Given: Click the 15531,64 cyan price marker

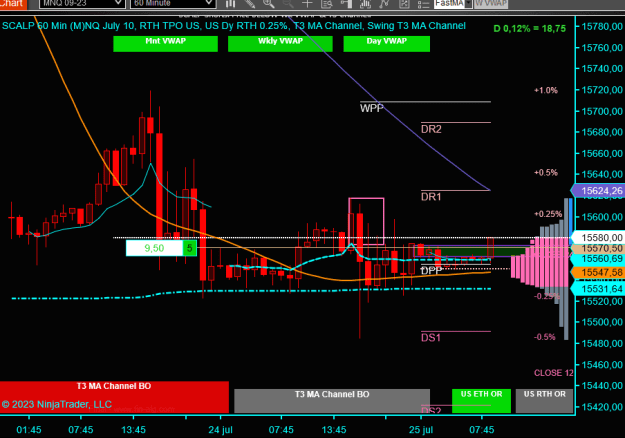Looking at the screenshot, I should point(599,289).
